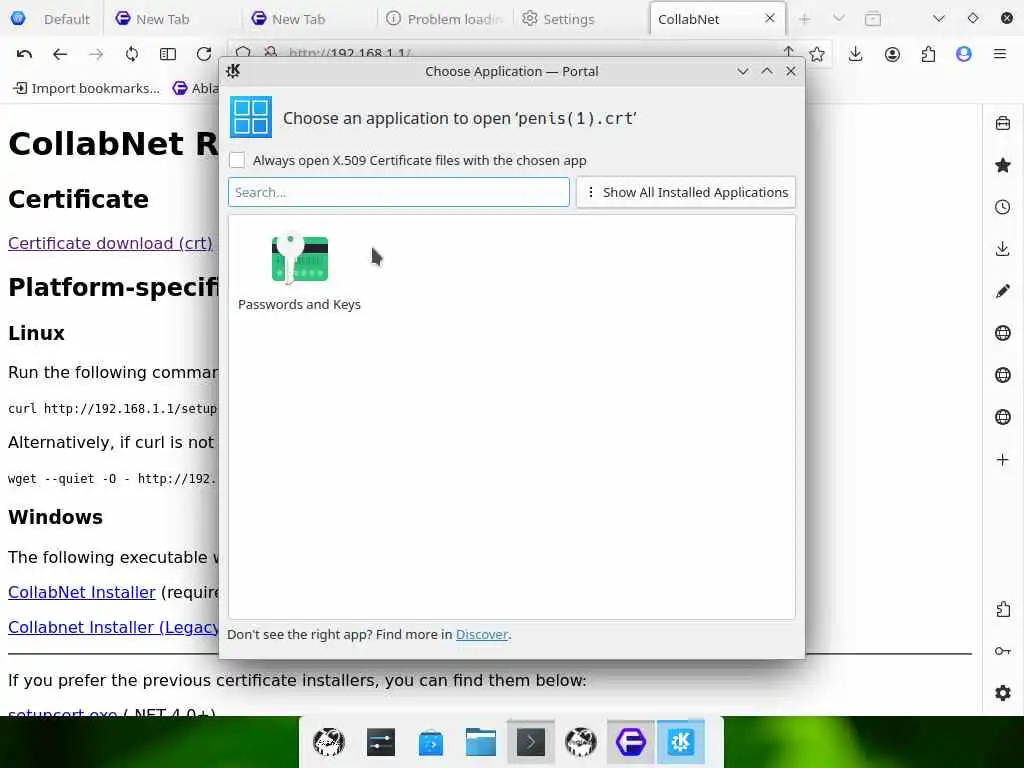Open the browser hamburger menu
1024x768 pixels.
tap(1000, 54)
